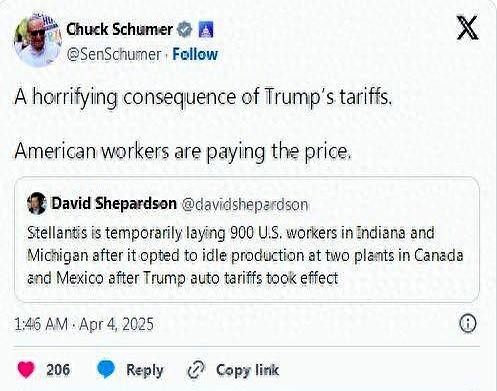Follow the @SenSchumer account
The image size is (497, 391).
click(195, 54)
